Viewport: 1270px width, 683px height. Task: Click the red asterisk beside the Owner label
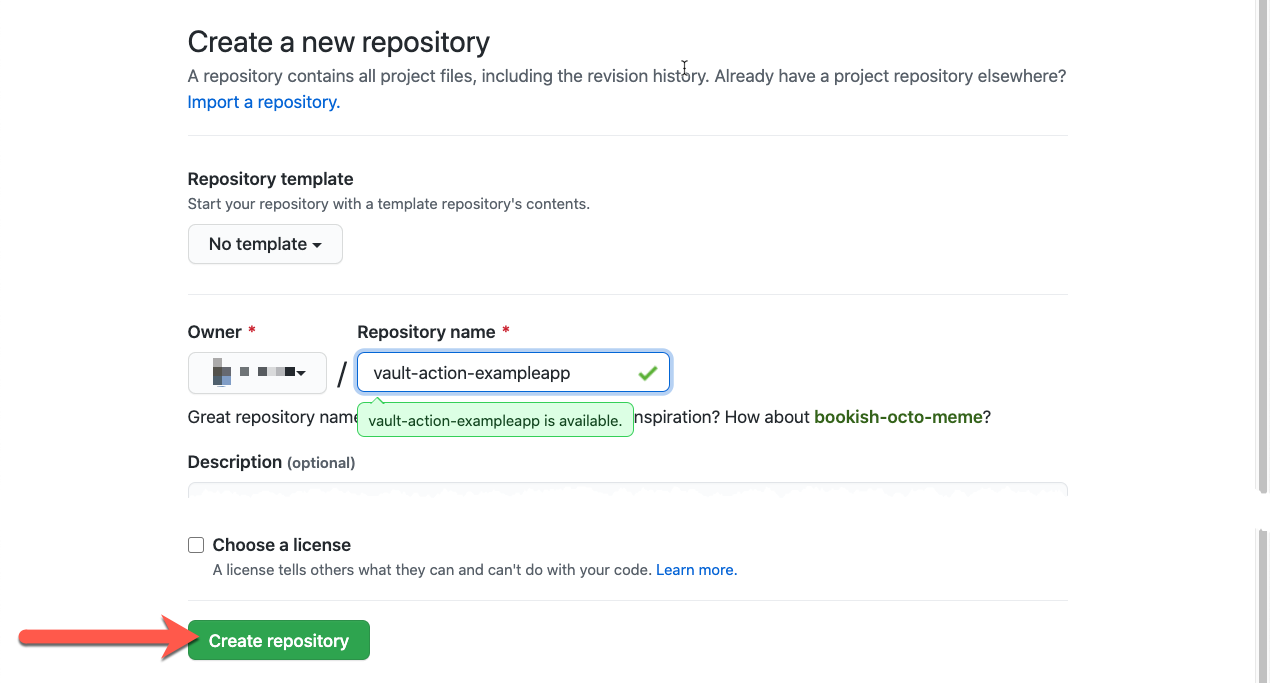click(x=252, y=331)
